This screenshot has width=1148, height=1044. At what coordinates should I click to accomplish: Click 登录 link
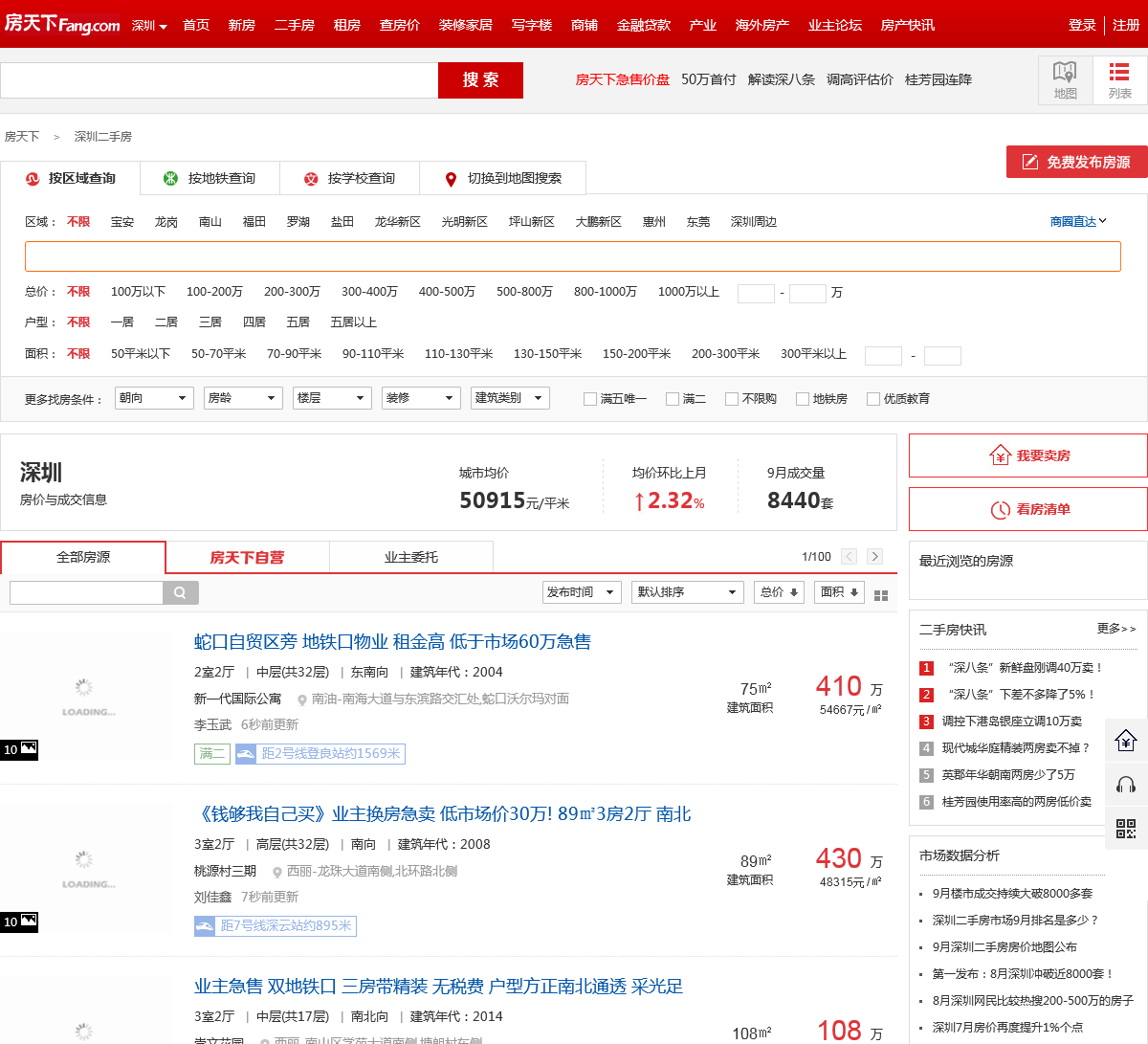coord(1082,25)
